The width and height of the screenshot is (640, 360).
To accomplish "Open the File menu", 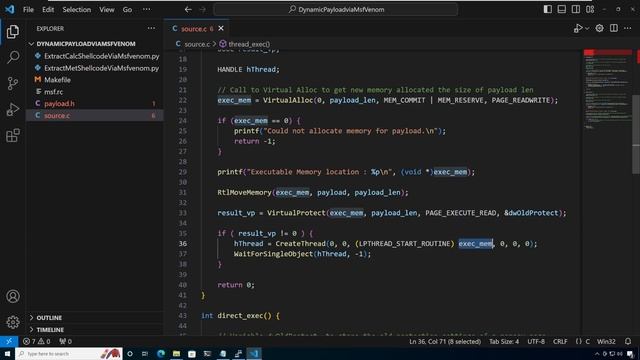I will 28,9.
